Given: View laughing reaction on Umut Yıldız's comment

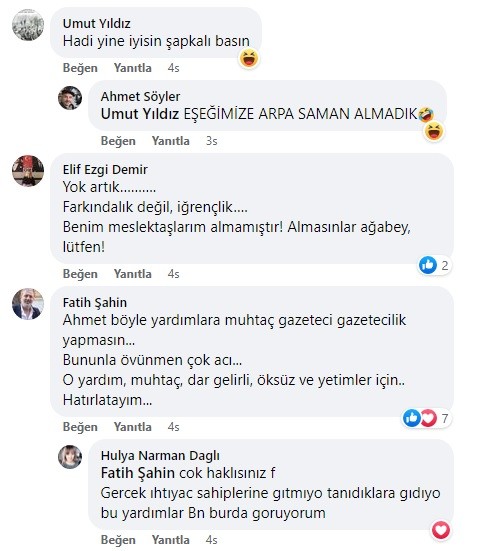Looking at the screenshot, I should click(x=249, y=58).
